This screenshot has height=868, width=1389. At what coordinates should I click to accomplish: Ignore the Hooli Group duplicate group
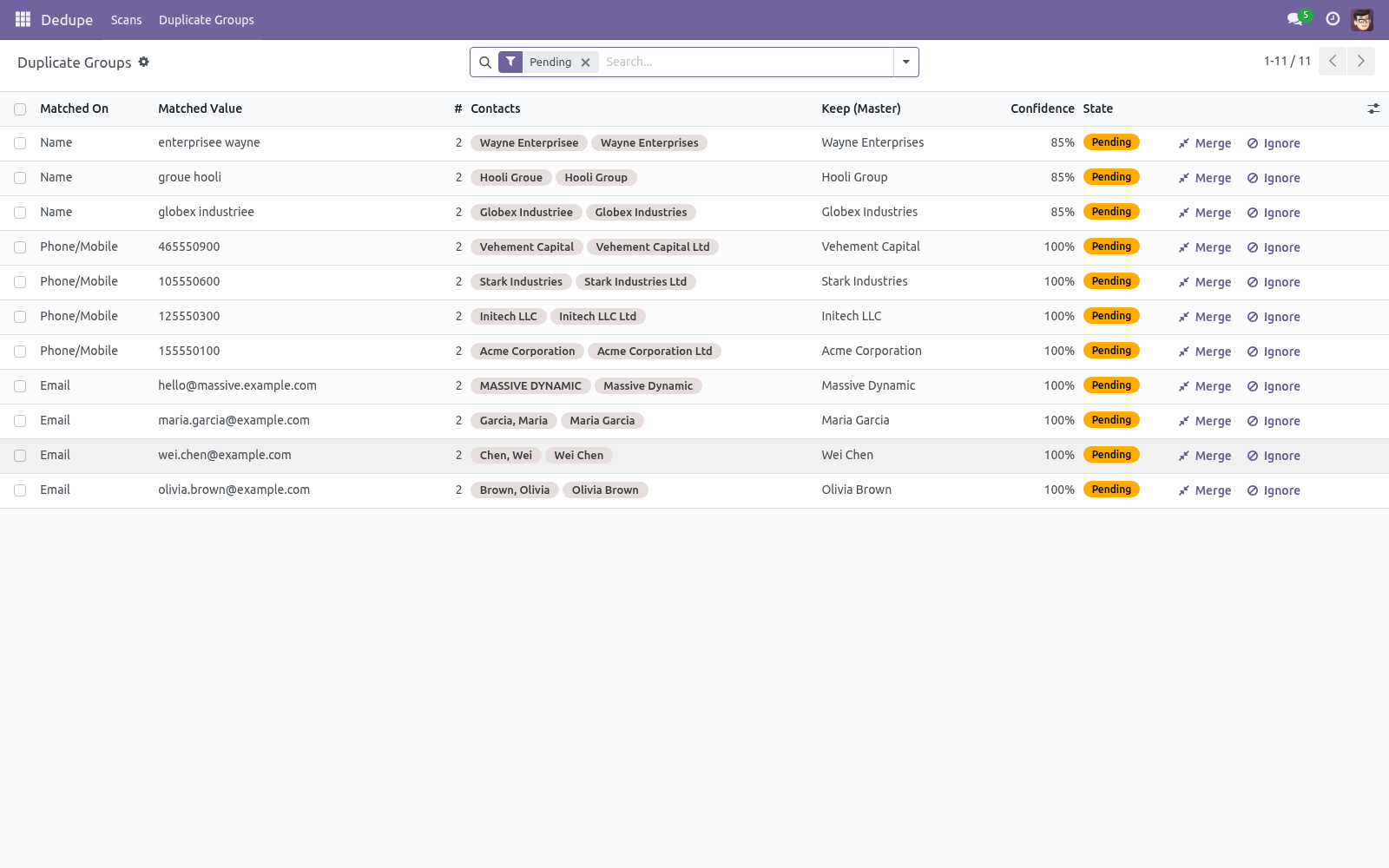tap(1274, 178)
